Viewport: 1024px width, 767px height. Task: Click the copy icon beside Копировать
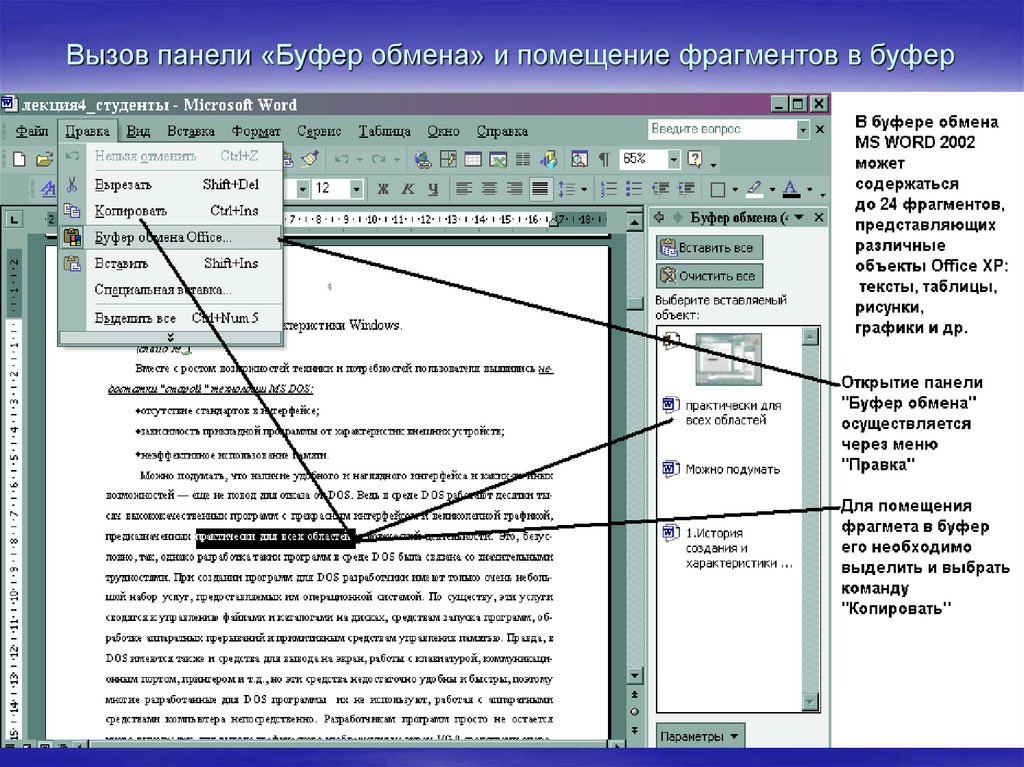(x=72, y=210)
